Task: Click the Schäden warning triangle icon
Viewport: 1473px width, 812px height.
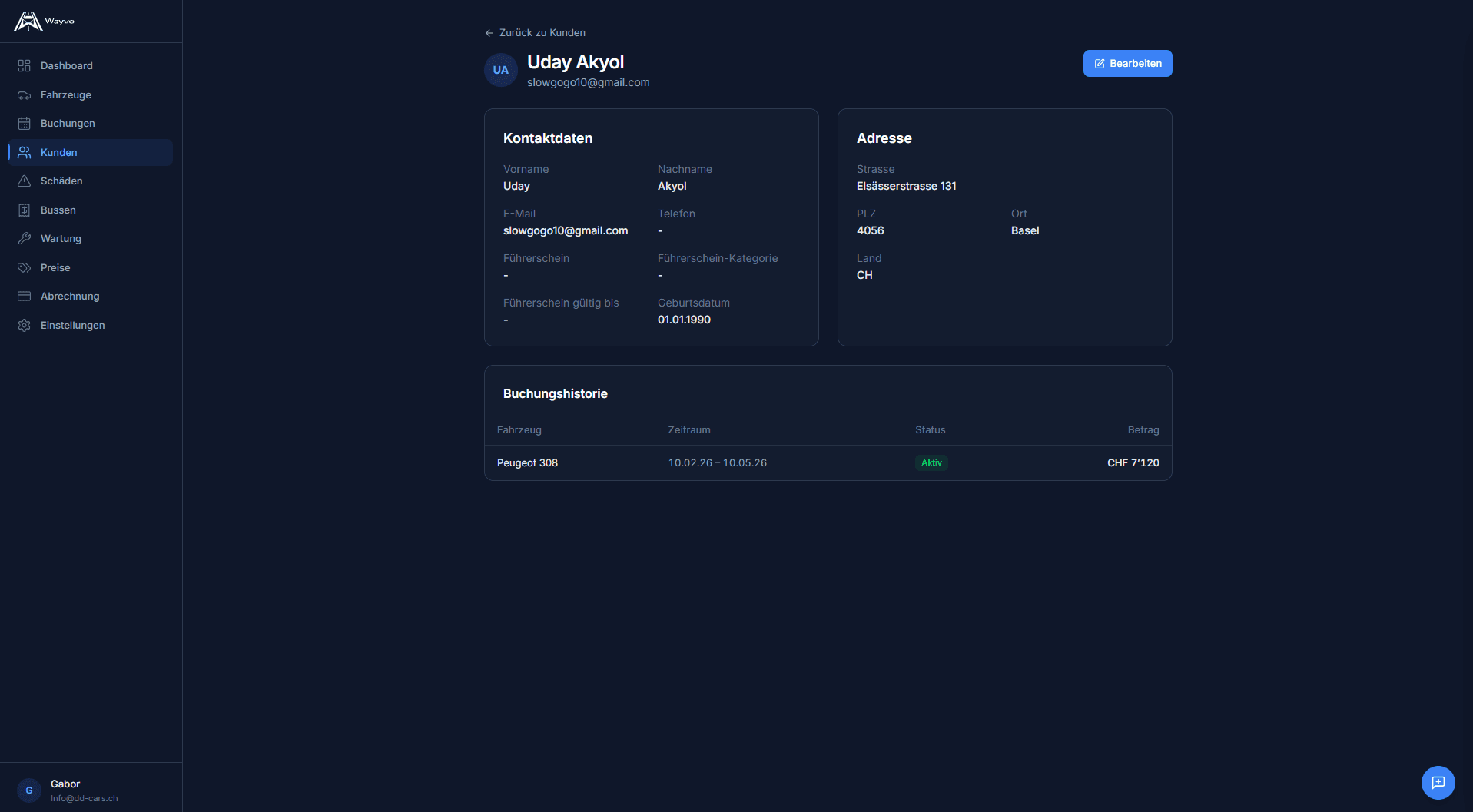Action: point(24,181)
